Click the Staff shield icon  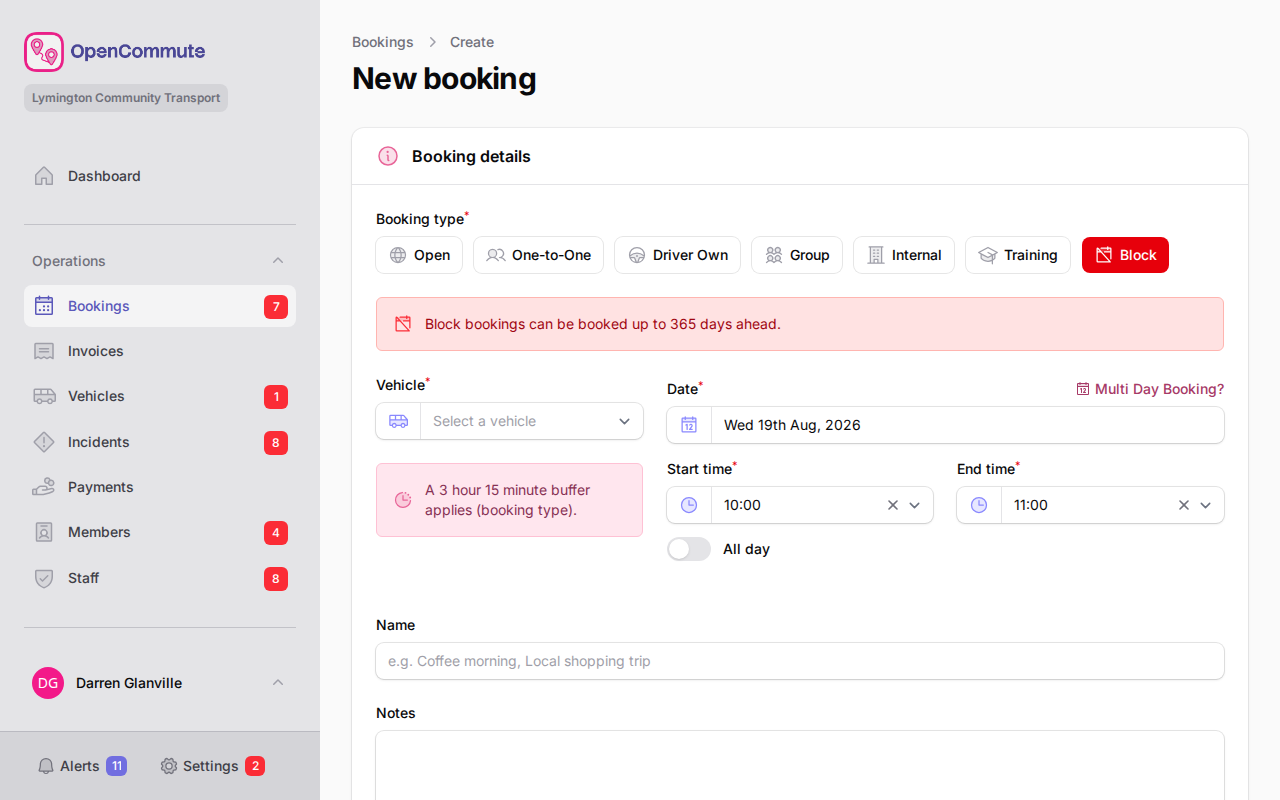click(44, 578)
